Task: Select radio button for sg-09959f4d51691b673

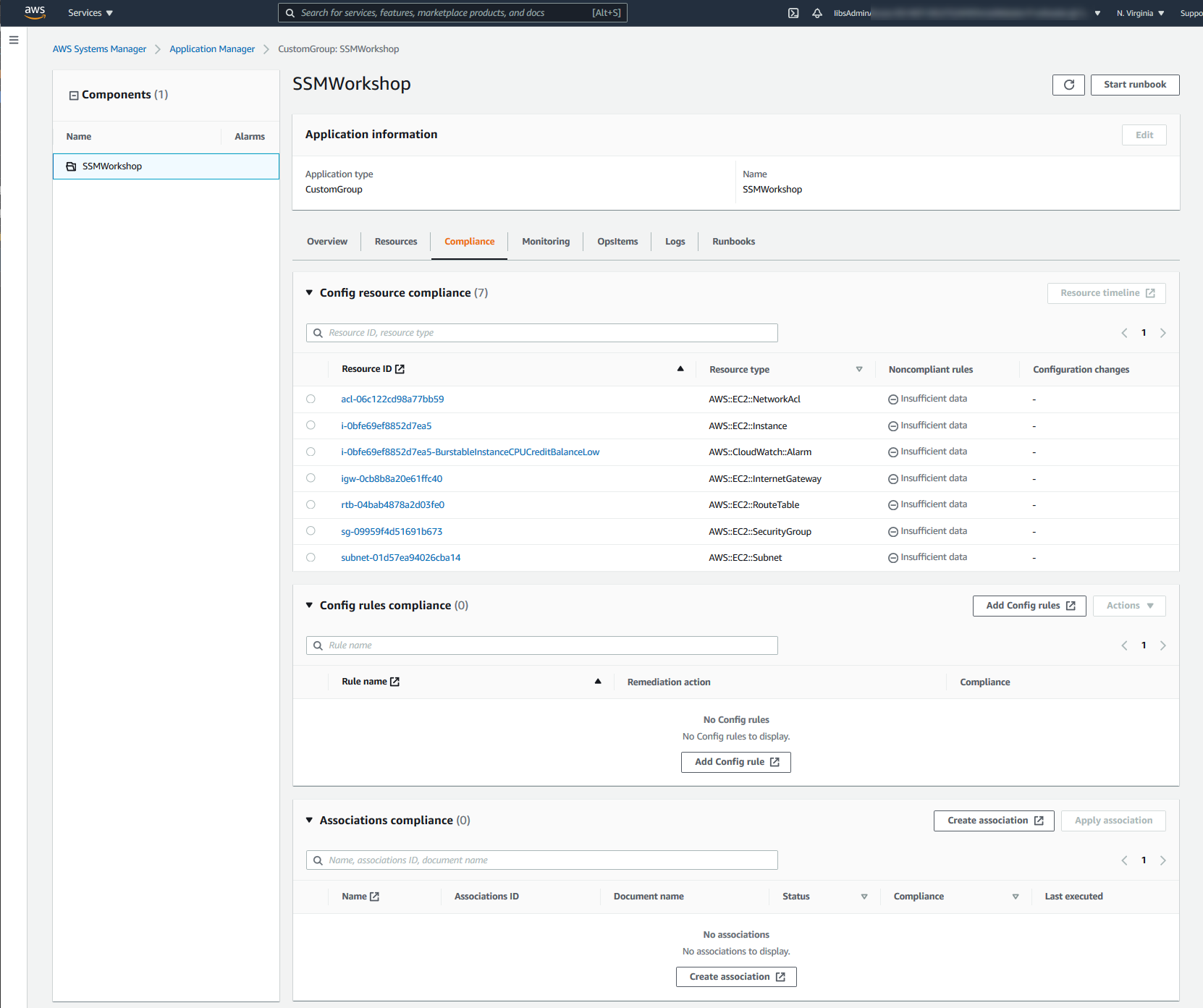Action: [x=311, y=531]
